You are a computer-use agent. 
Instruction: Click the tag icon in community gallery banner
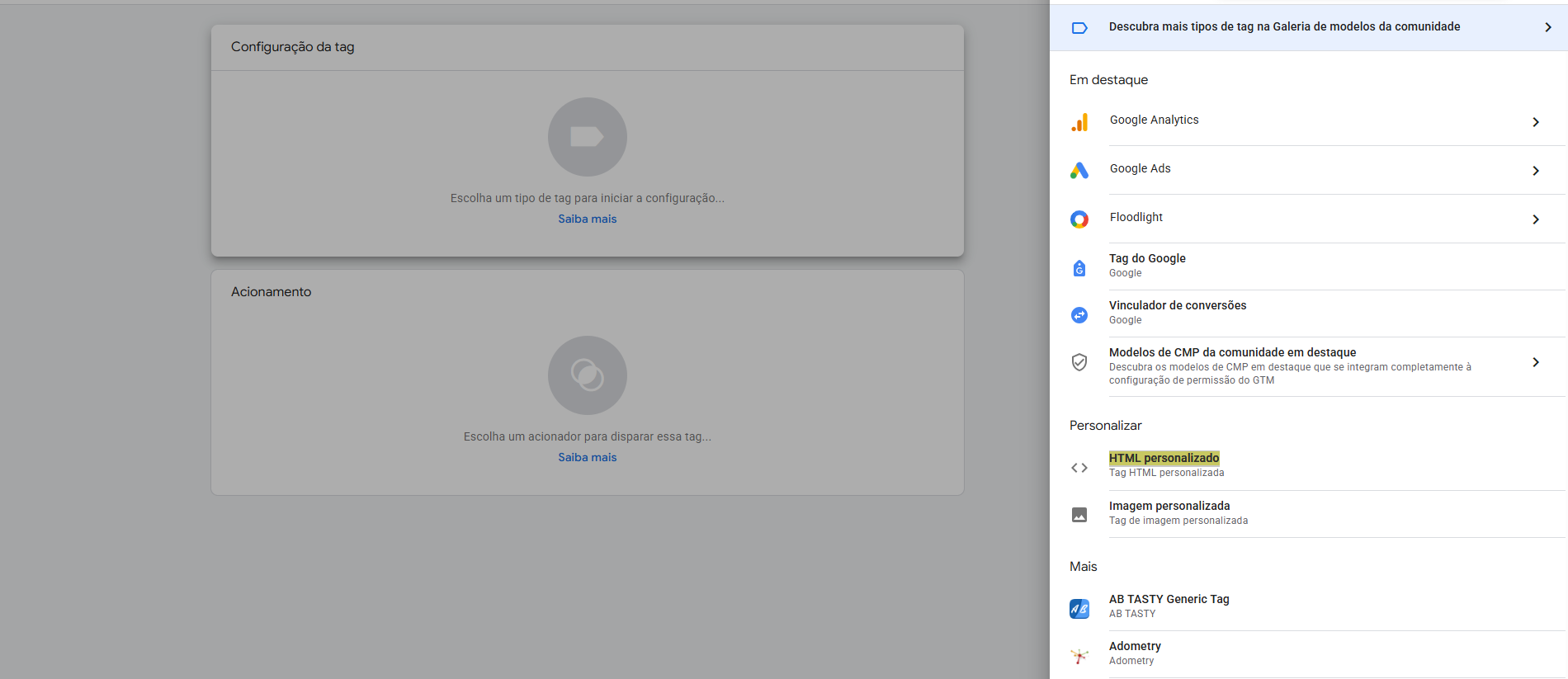(1079, 28)
